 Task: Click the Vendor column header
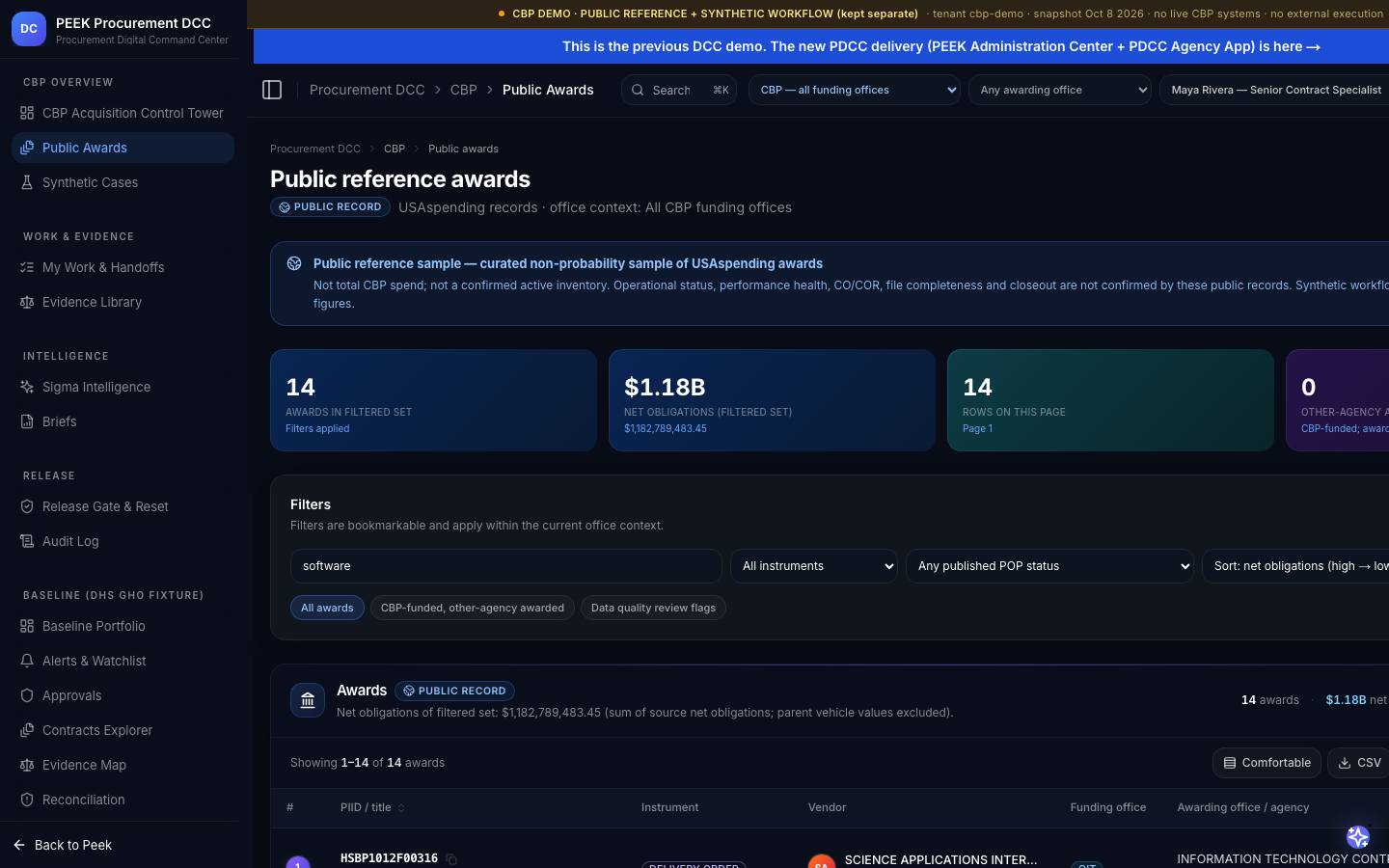[828, 807]
